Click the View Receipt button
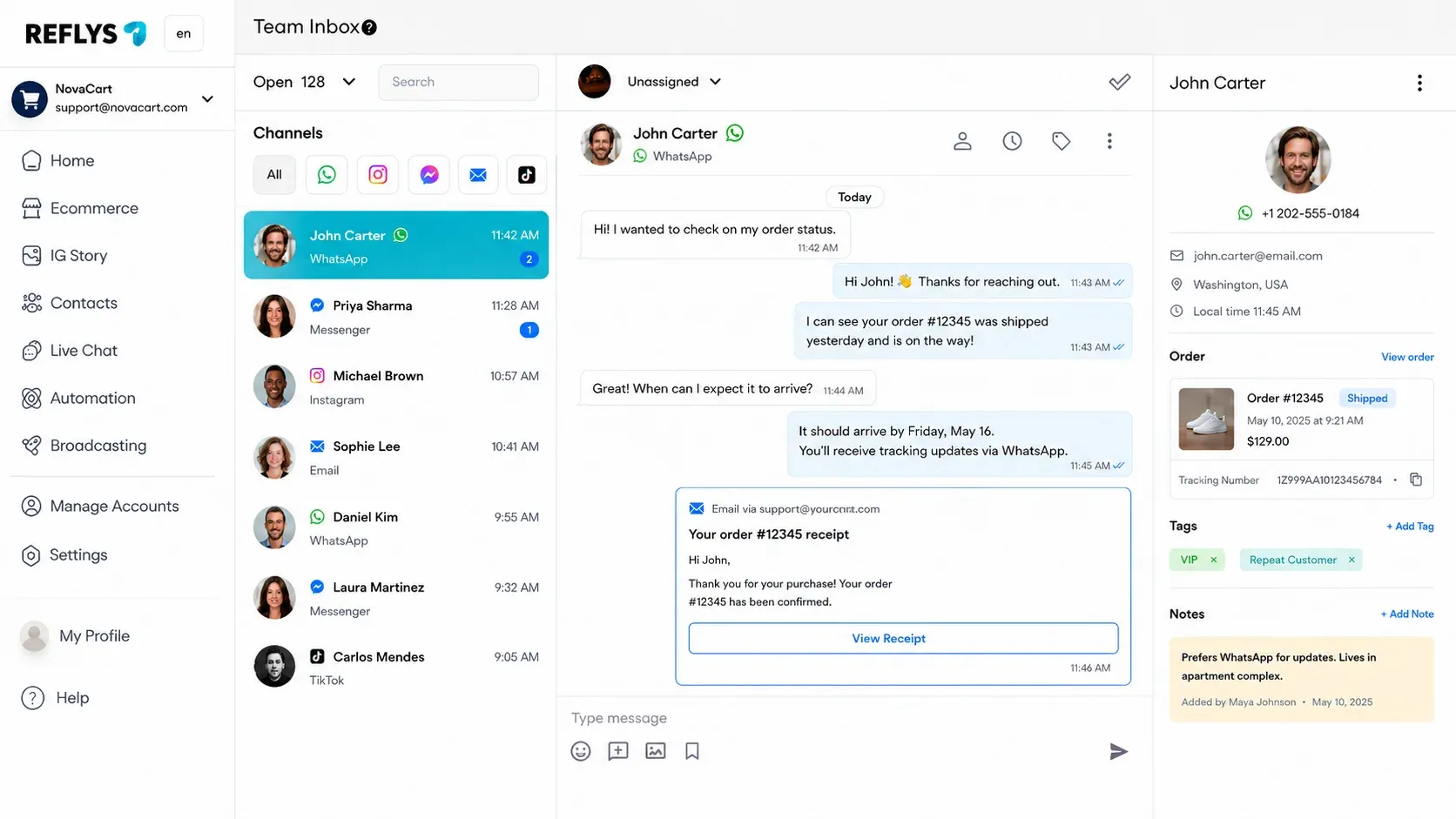 (x=903, y=639)
